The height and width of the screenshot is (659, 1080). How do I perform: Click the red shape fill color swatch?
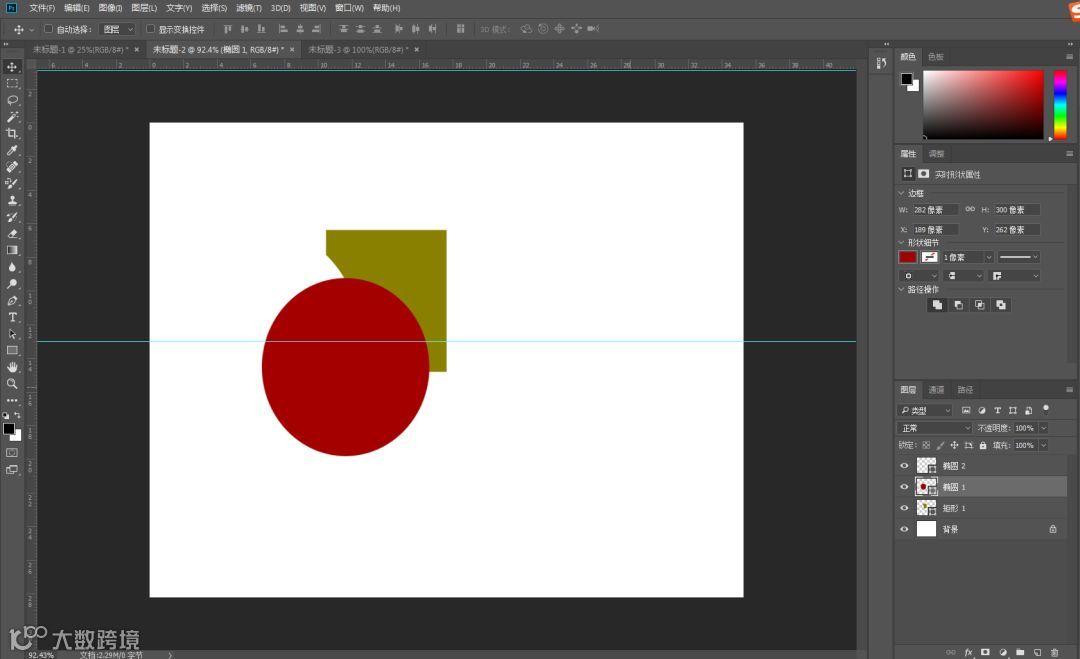click(907, 257)
